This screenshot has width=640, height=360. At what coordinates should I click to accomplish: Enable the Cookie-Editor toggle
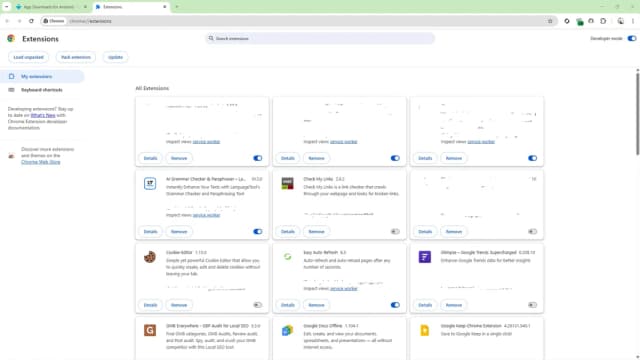click(x=258, y=305)
